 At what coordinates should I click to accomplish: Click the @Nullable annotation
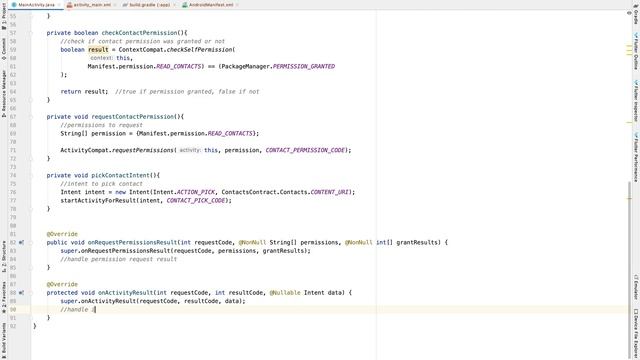[x=285, y=293]
